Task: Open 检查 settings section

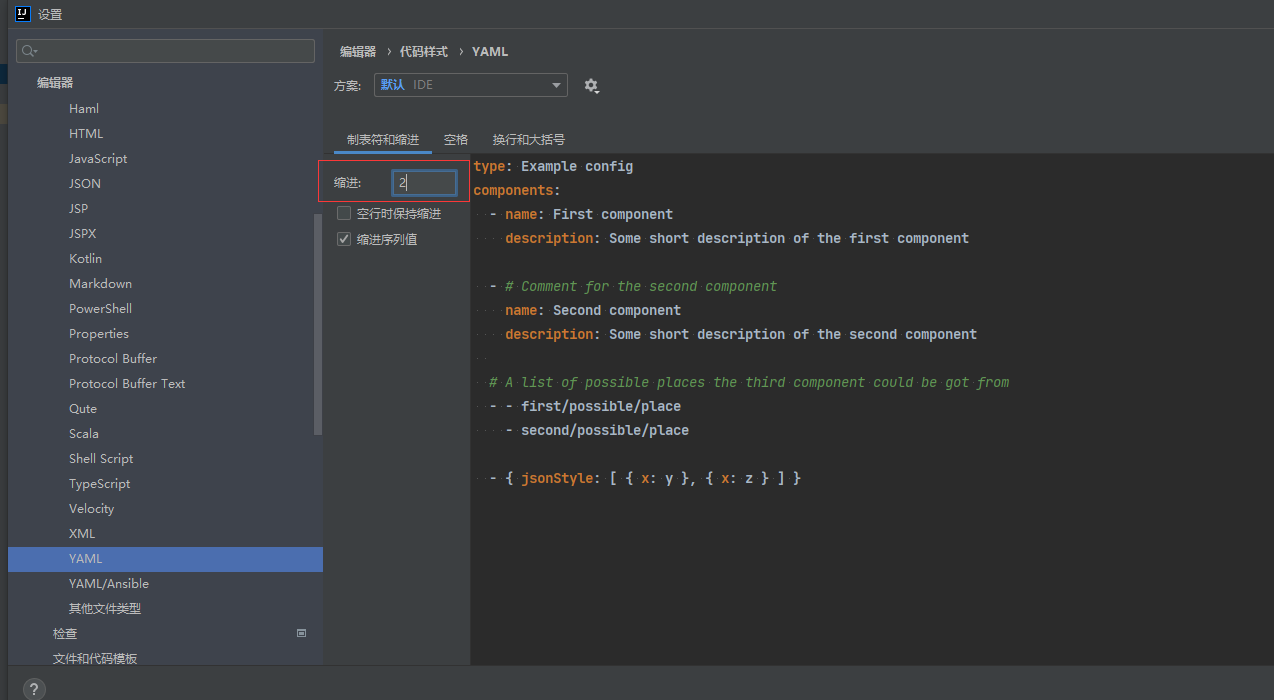Action: pos(65,633)
